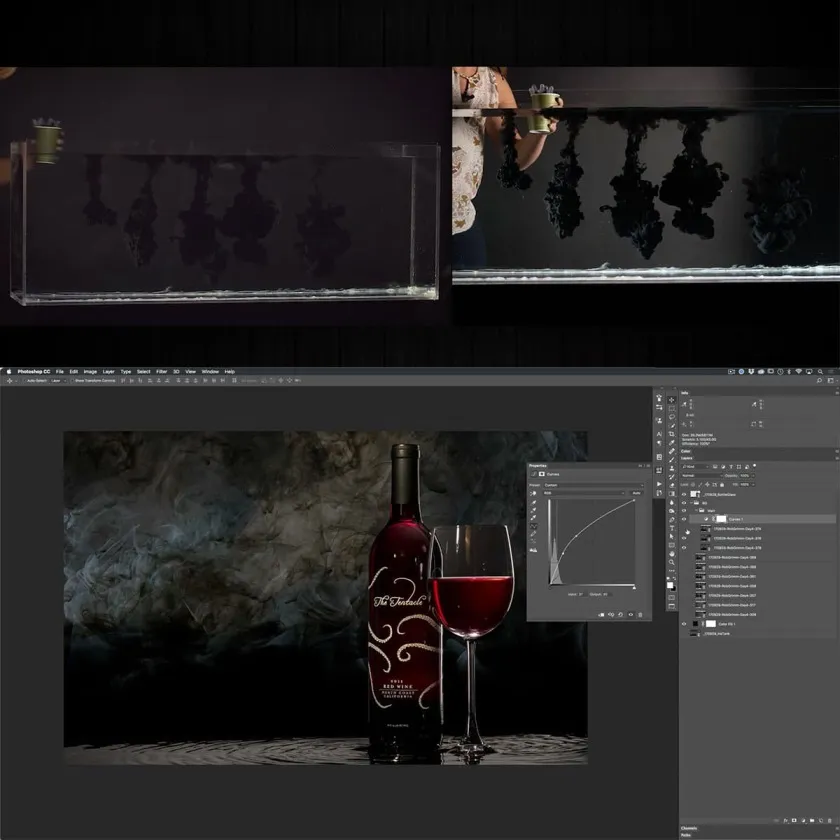Select the Move tool in the toolbar
Viewport: 840px width, 840px height.
pyautogui.click(x=672, y=400)
